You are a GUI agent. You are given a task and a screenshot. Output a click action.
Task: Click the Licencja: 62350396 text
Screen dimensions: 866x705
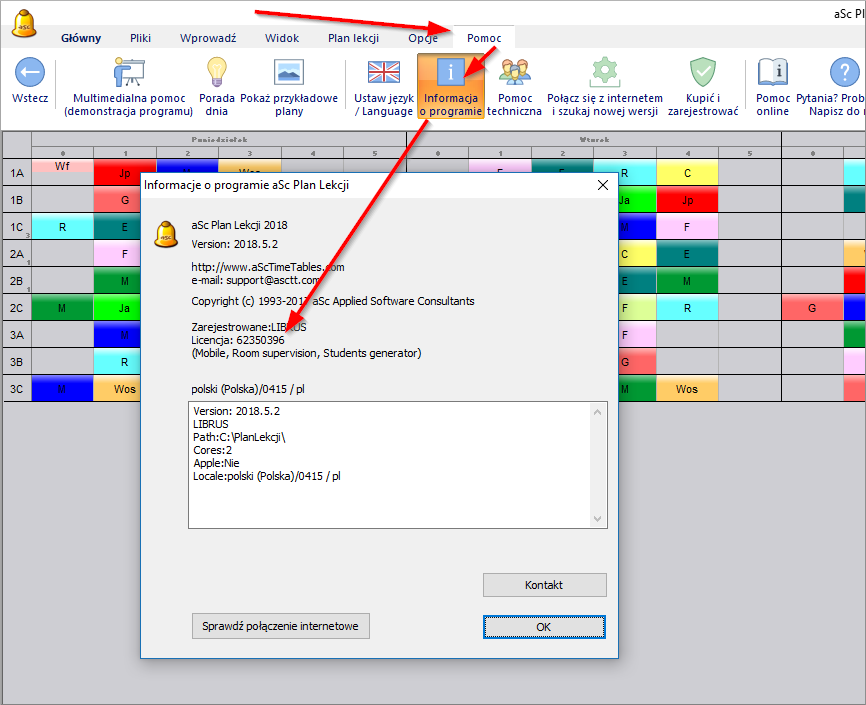(x=238, y=340)
